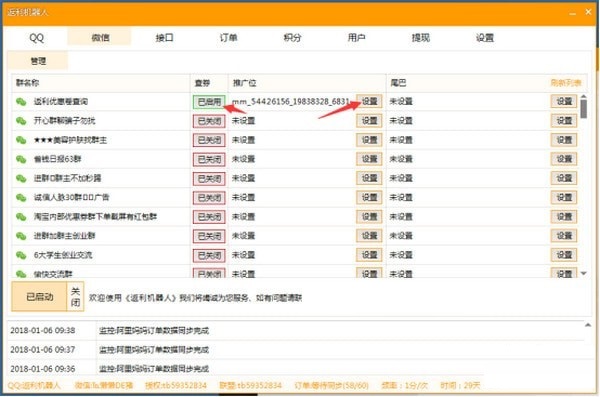Toggle 已关闭 for the 63群 group

pos(209,159)
